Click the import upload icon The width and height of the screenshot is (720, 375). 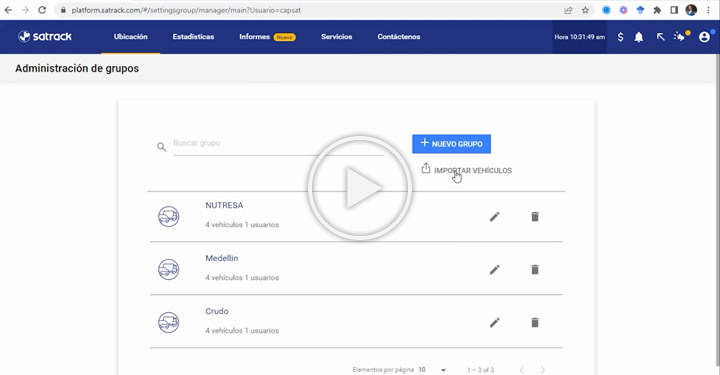click(426, 168)
